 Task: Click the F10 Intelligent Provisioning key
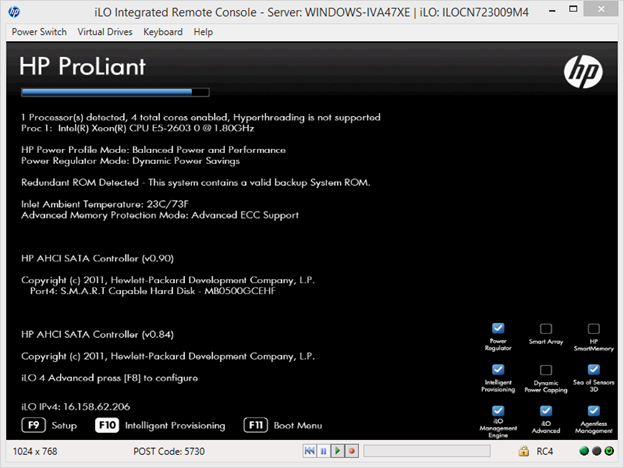click(x=107, y=425)
